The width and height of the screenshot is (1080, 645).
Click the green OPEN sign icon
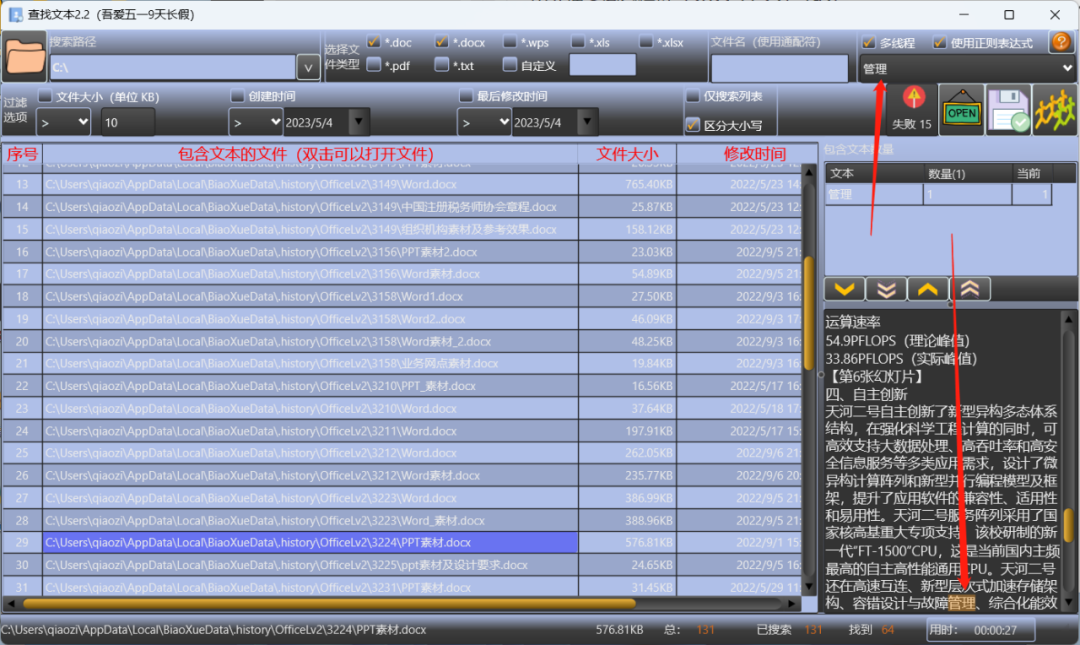click(x=962, y=110)
